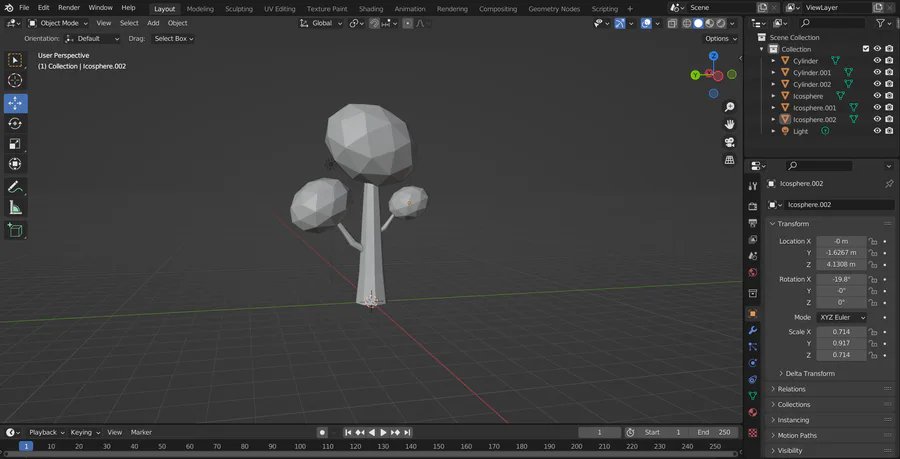The height and width of the screenshot is (459, 900).
Task: Open Orientation Default dropdown
Action: tap(92, 38)
